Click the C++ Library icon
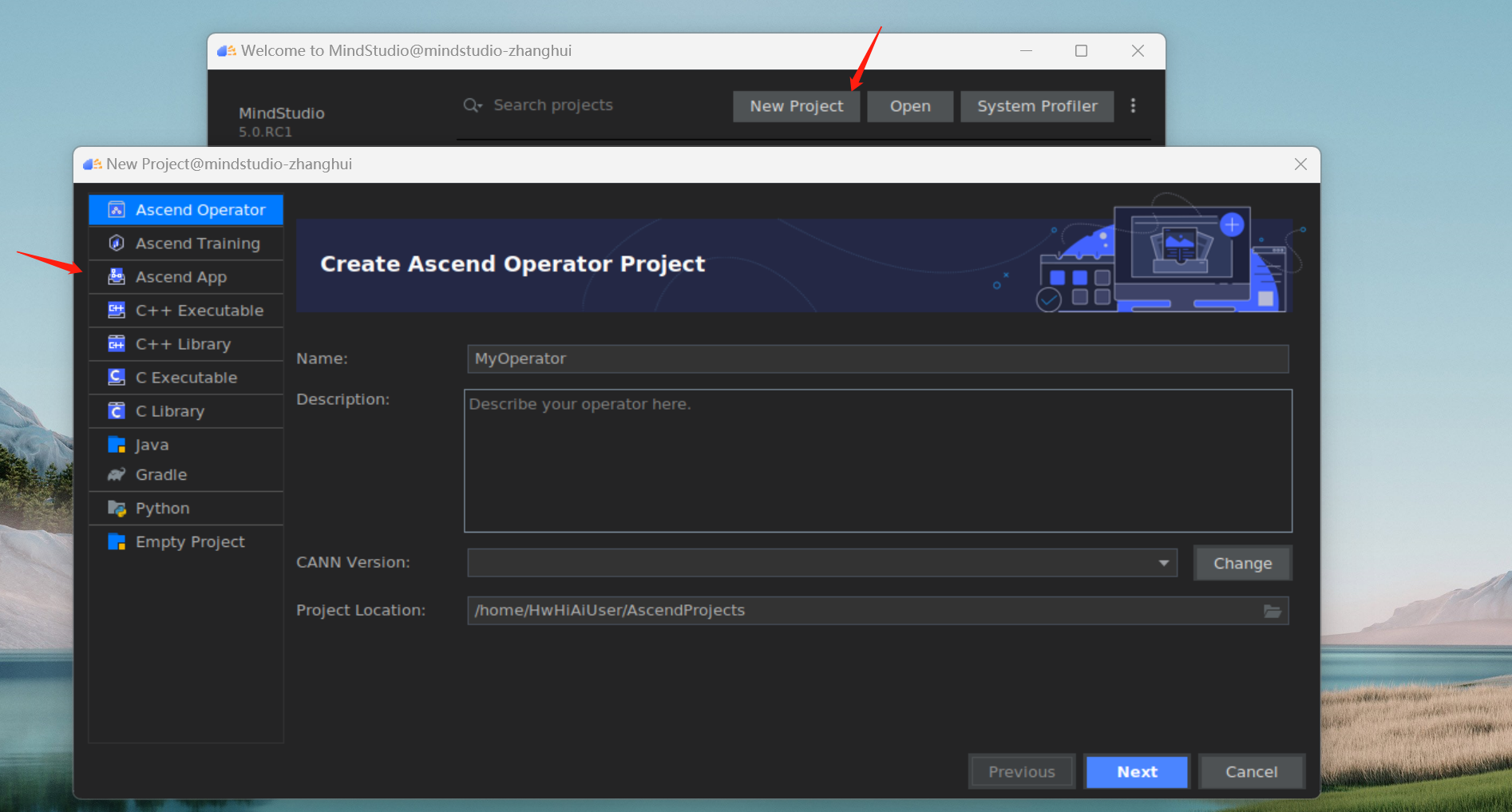This screenshot has height=812, width=1512. [x=117, y=344]
